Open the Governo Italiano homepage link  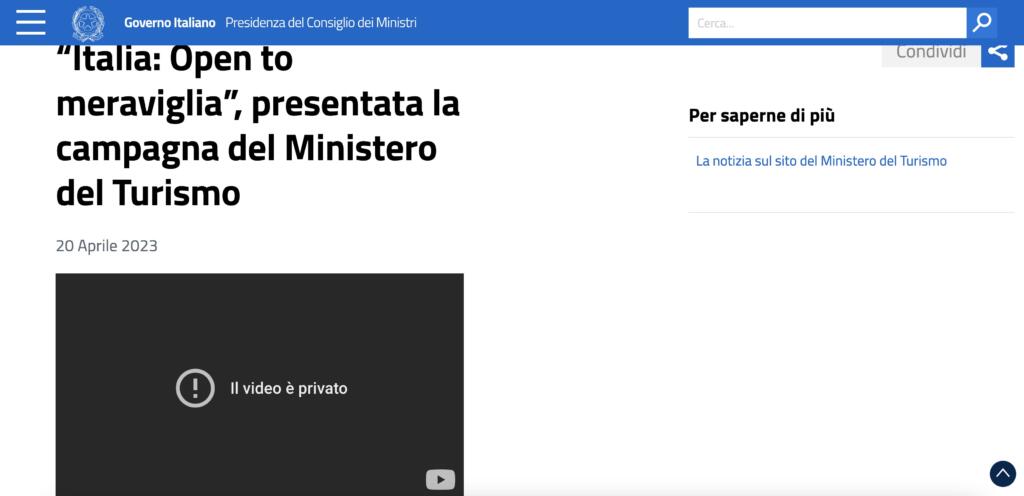point(169,22)
